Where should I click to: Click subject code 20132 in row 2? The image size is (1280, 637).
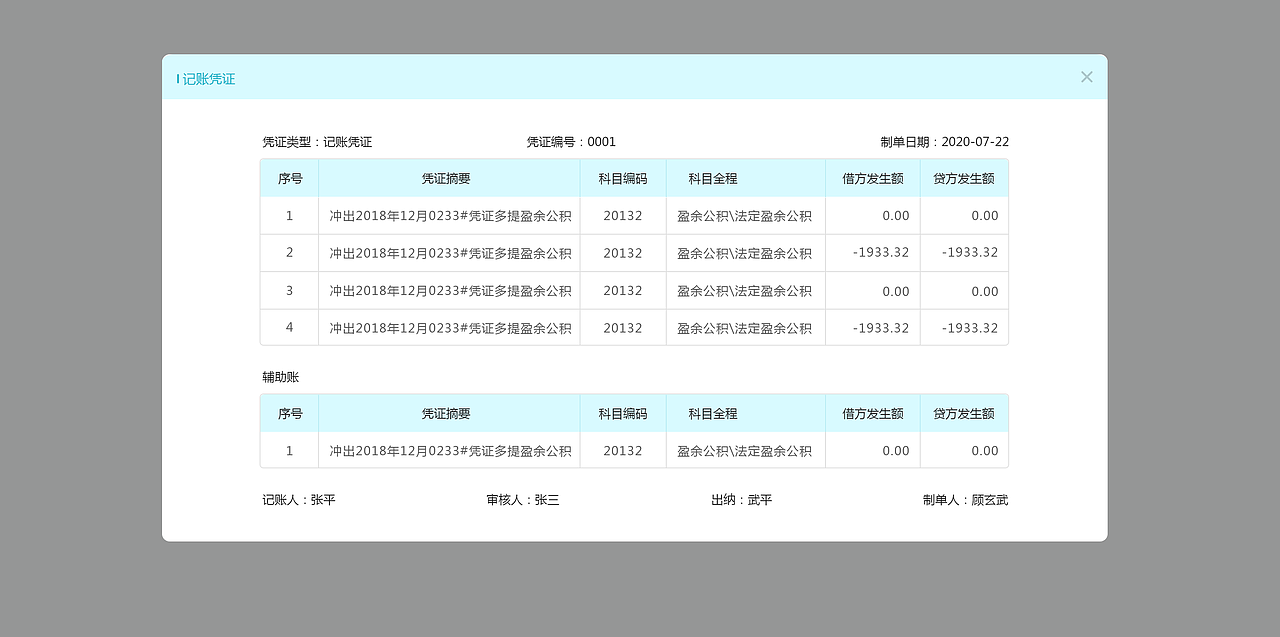622,252
